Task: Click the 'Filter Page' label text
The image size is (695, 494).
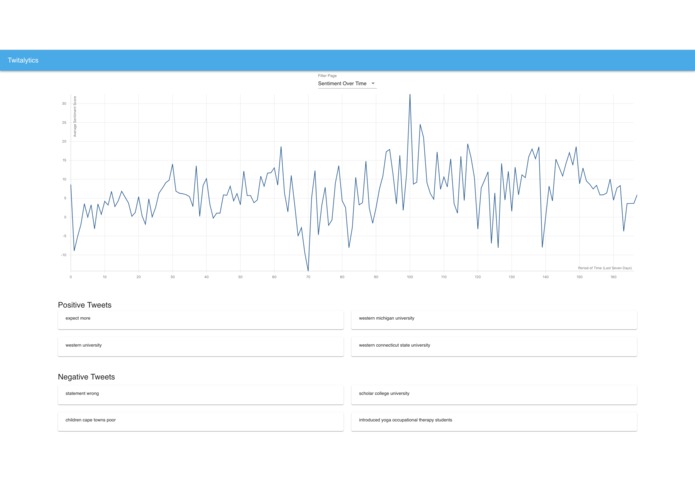Action: point(327,76)
